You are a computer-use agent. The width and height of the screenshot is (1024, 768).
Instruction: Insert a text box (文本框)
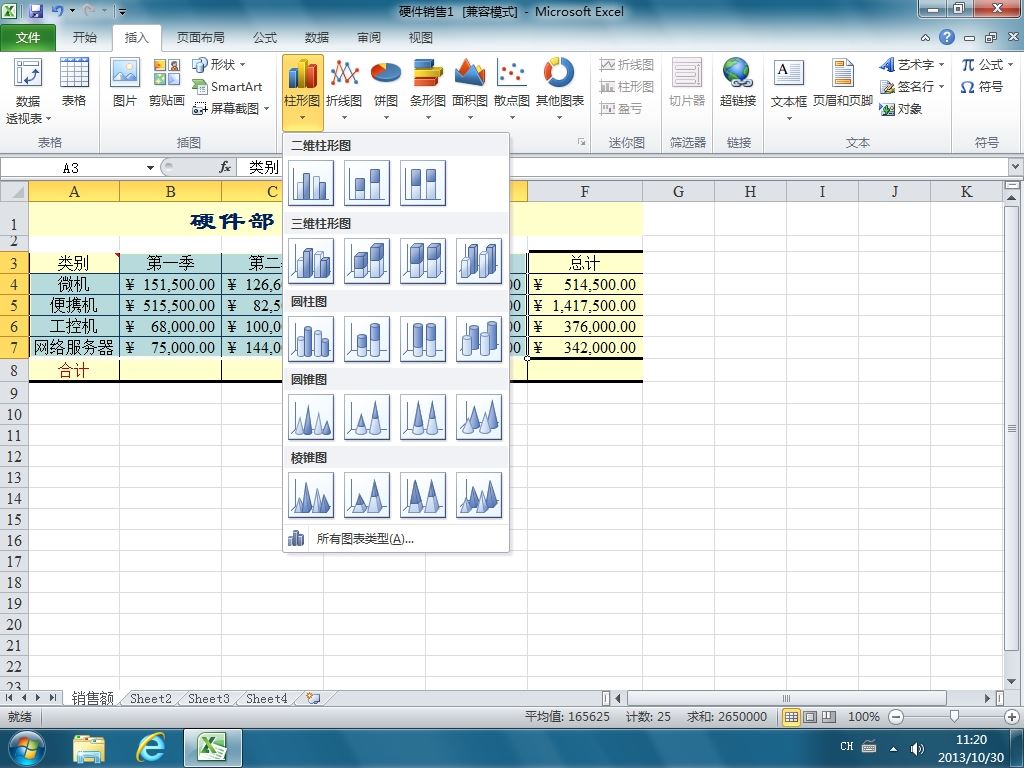(788, 89)
